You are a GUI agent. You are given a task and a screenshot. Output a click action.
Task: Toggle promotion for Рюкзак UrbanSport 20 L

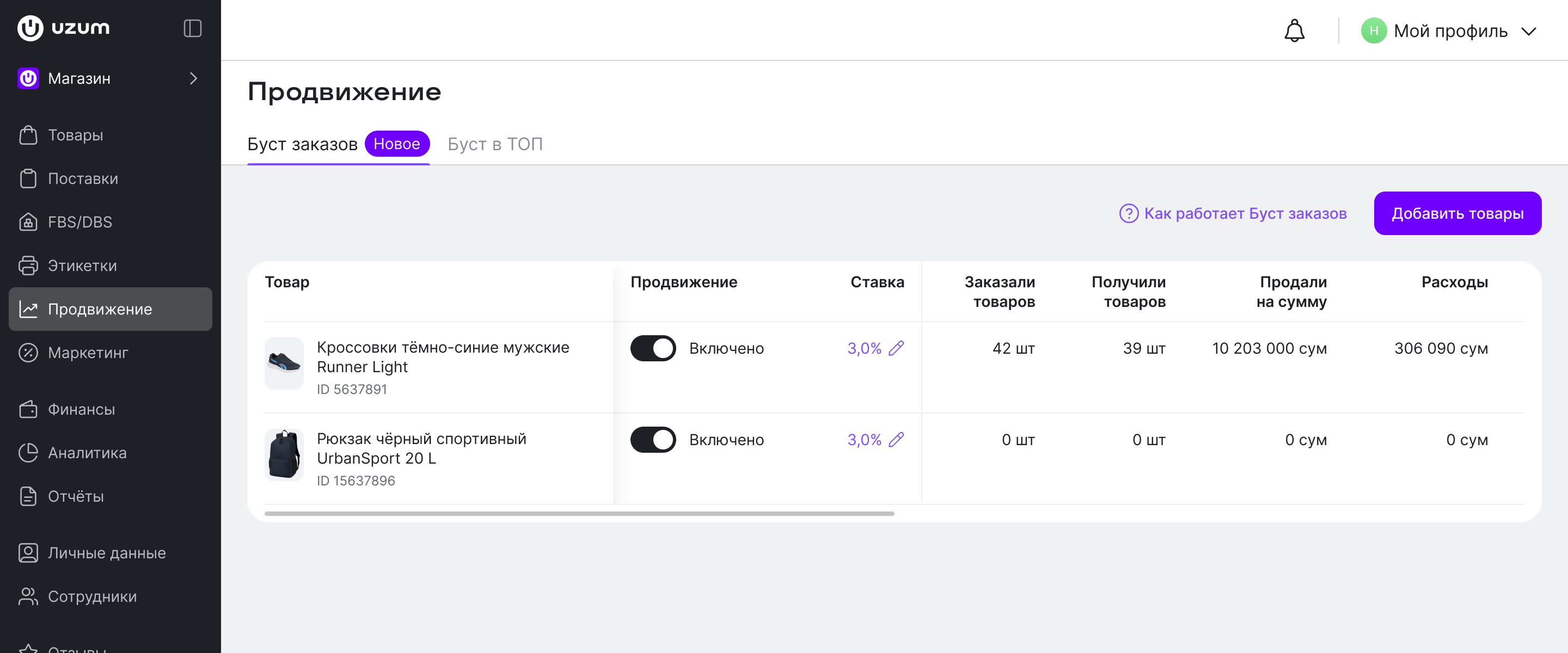pyautogui.click(x=653, y=439)
